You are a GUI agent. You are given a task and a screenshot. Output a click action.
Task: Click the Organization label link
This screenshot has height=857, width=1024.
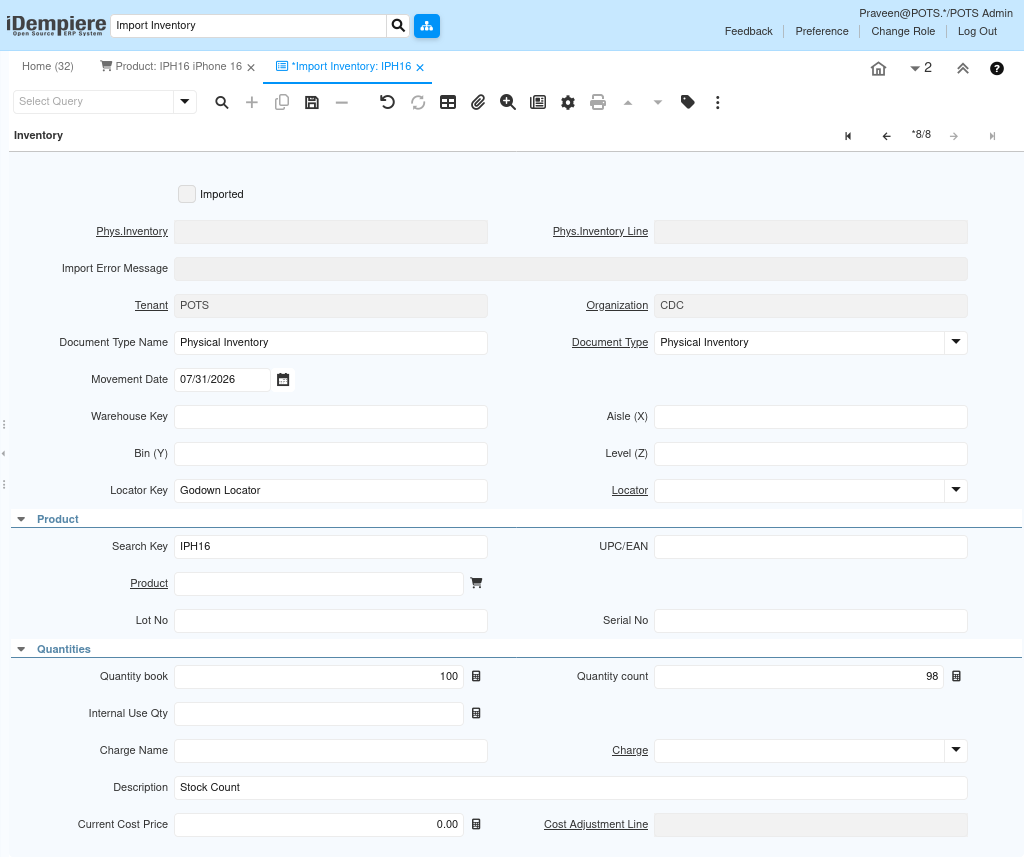[x=617, y=305]
